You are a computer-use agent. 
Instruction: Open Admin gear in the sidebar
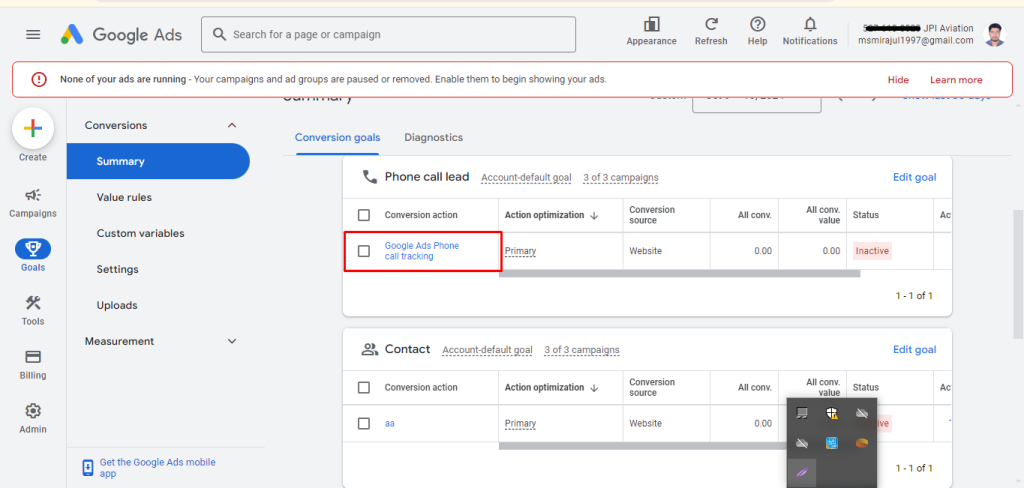(32, 418)
